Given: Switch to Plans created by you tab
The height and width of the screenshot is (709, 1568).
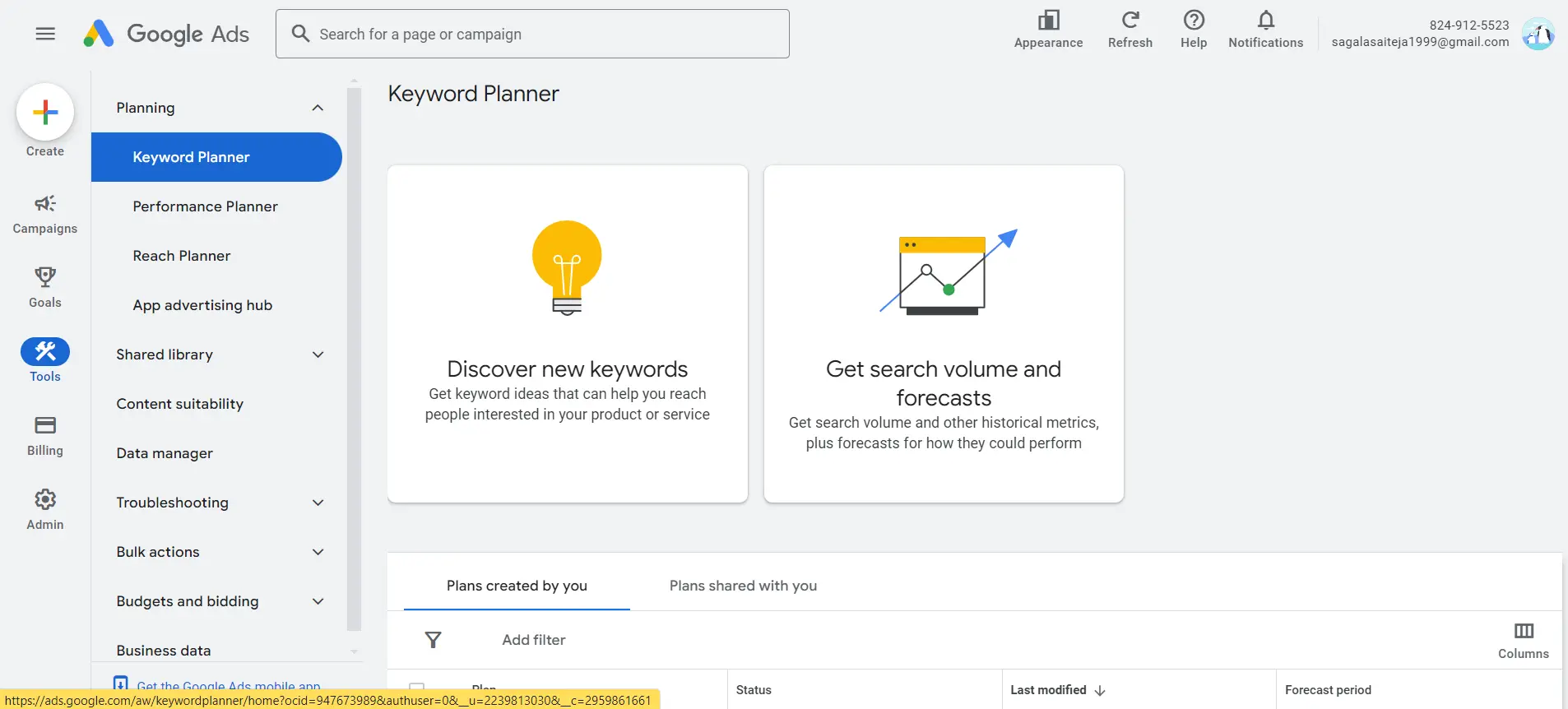Looking at the screenshot, I should tap(517, 586).
